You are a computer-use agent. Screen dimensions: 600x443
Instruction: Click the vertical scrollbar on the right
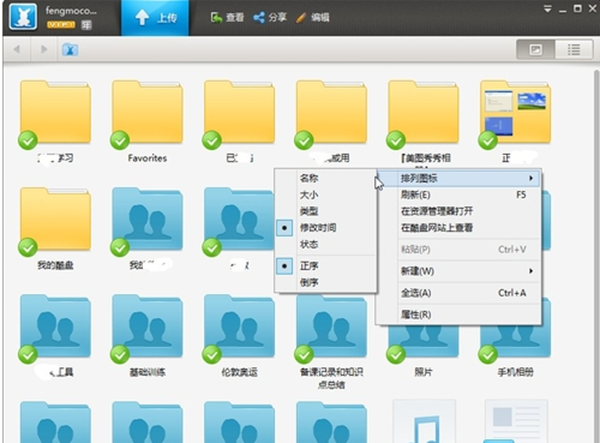tap(596, 256)
